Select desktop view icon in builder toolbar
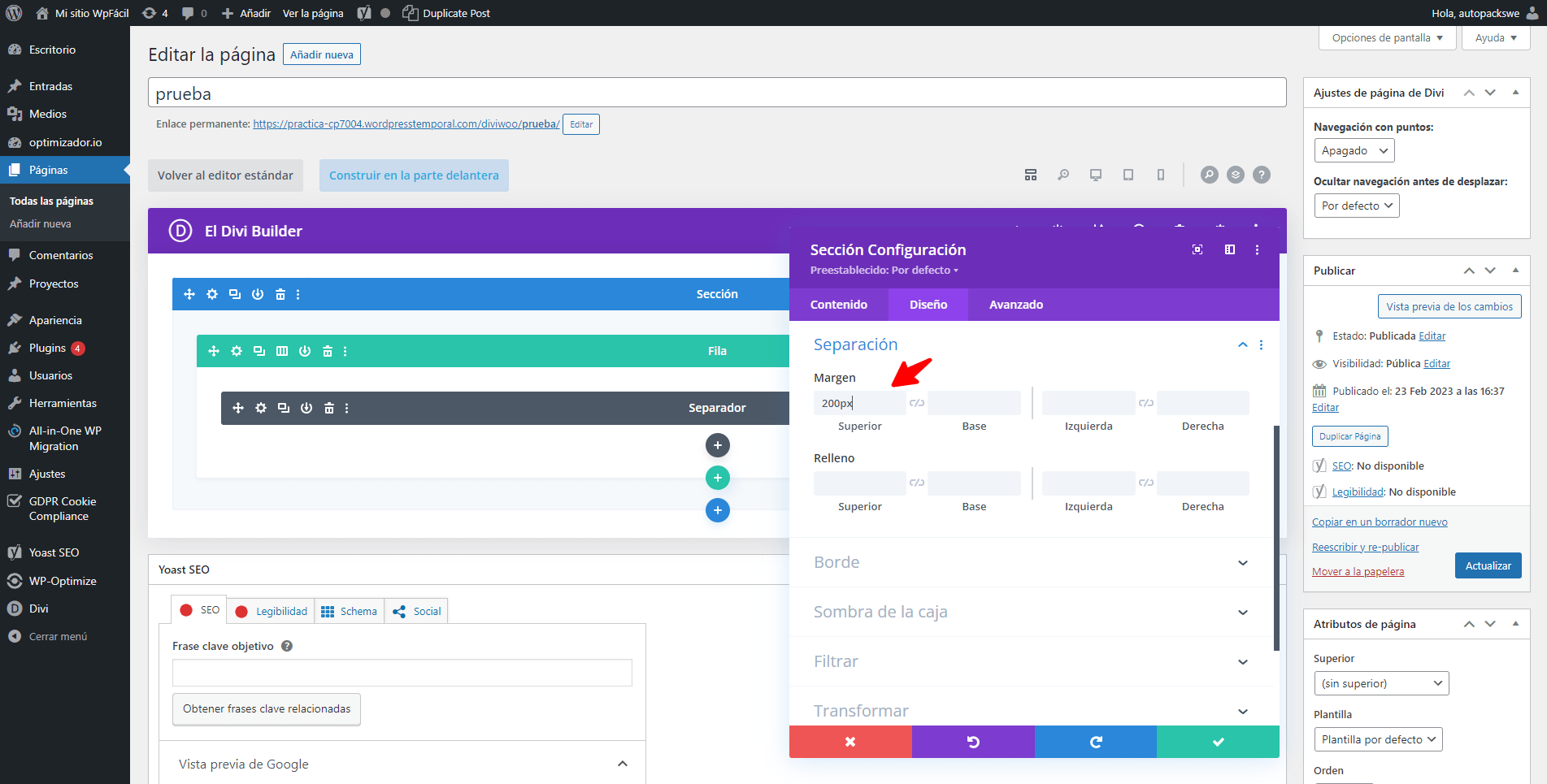Viewport: 1547px width, 784px height. [x=1096, y=175]
